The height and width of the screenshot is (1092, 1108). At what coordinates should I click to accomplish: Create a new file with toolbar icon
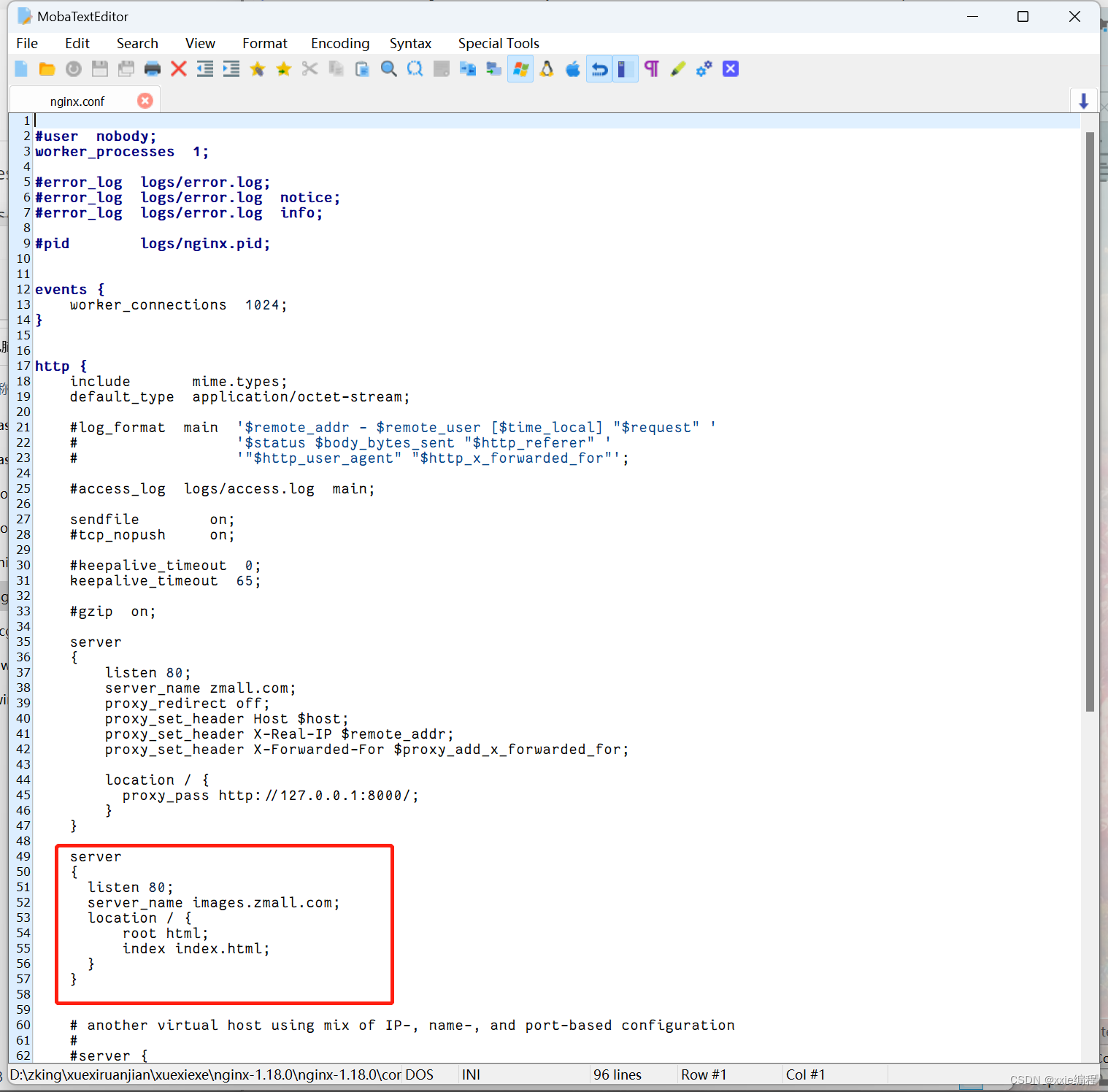click(21, 69)
